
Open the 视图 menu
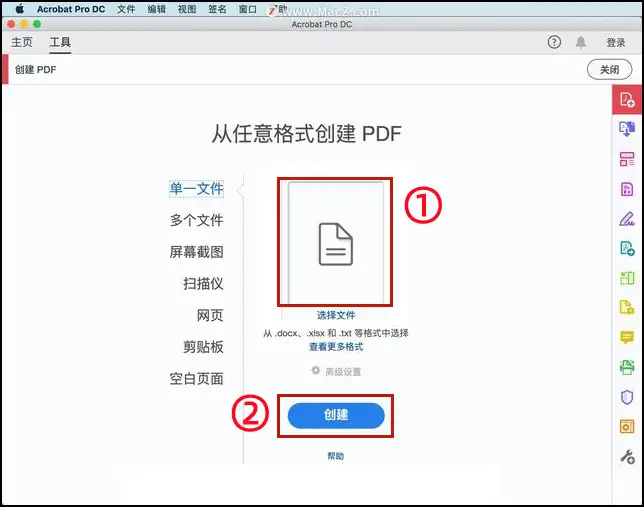[x=187, y=9]
